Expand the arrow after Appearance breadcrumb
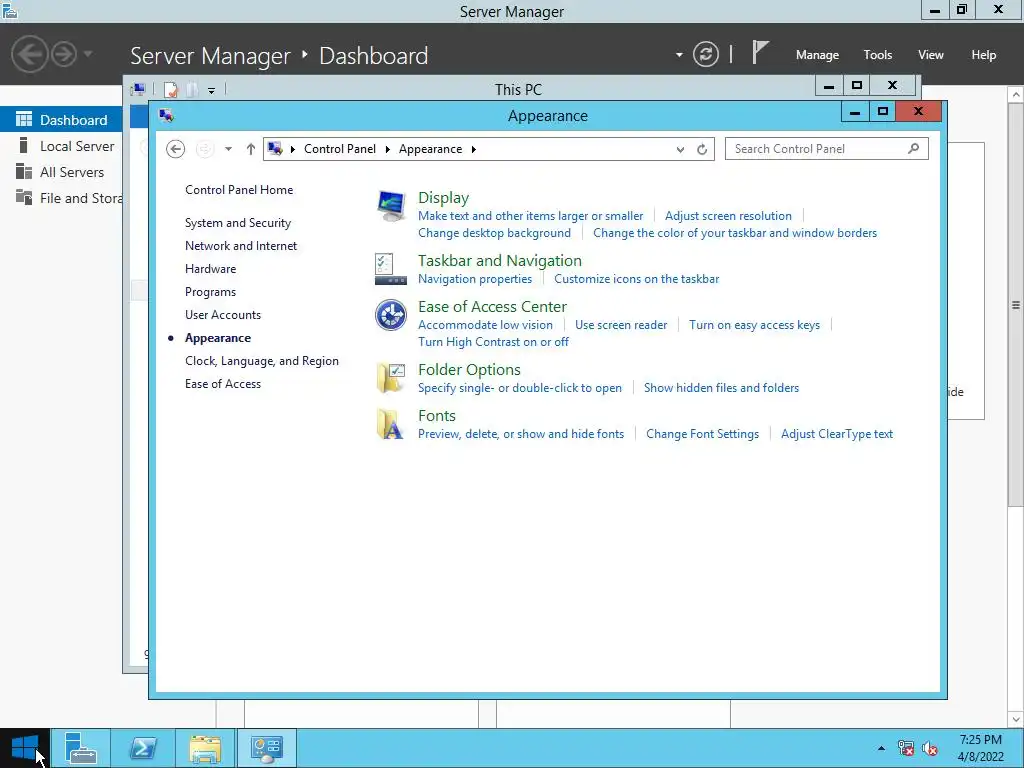Viewport: 1024px width, 768px height. pyautogui.click(x=473, y=149)
